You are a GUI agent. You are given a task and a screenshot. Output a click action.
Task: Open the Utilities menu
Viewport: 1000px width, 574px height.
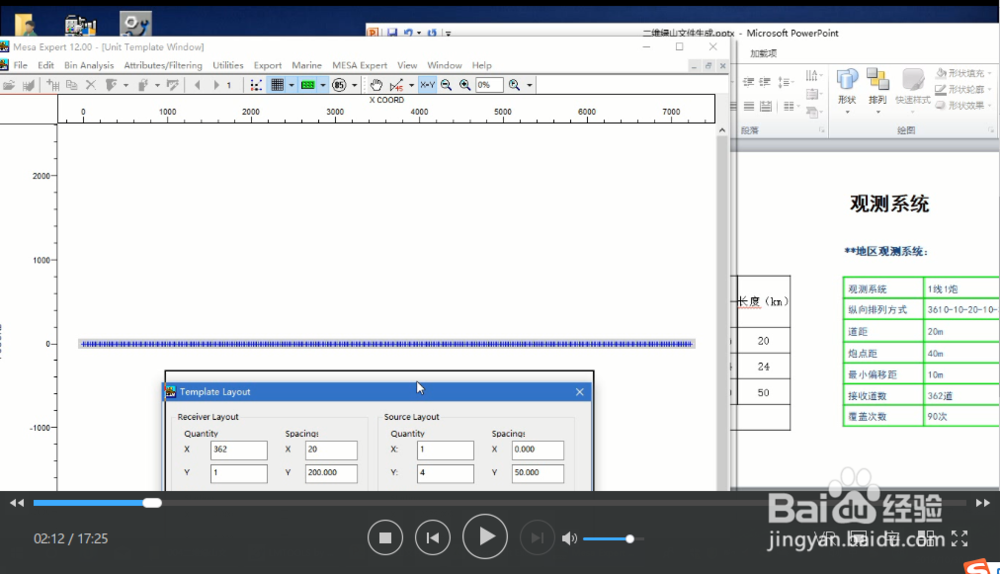point(228,65)
